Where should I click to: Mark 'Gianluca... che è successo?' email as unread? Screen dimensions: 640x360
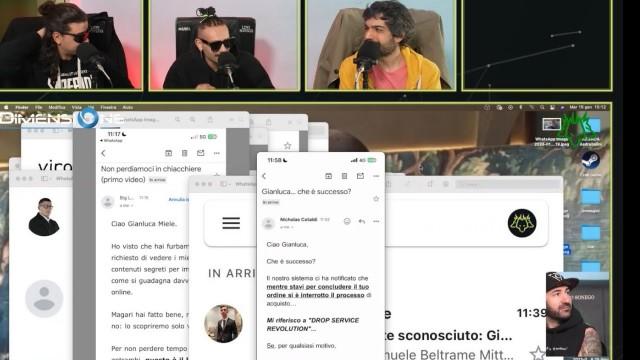pyautogui.click(x=360, y=176)
